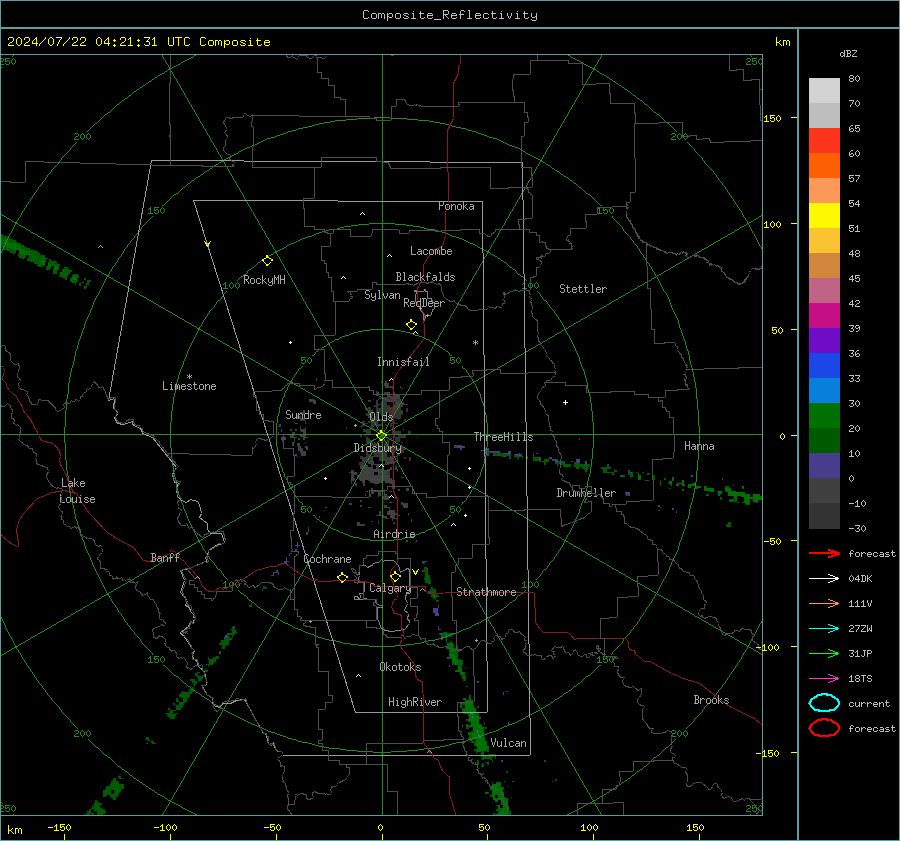Select the Okotoks label
The width and height of the screenshot is (900, 841).
tap(400, 667)
